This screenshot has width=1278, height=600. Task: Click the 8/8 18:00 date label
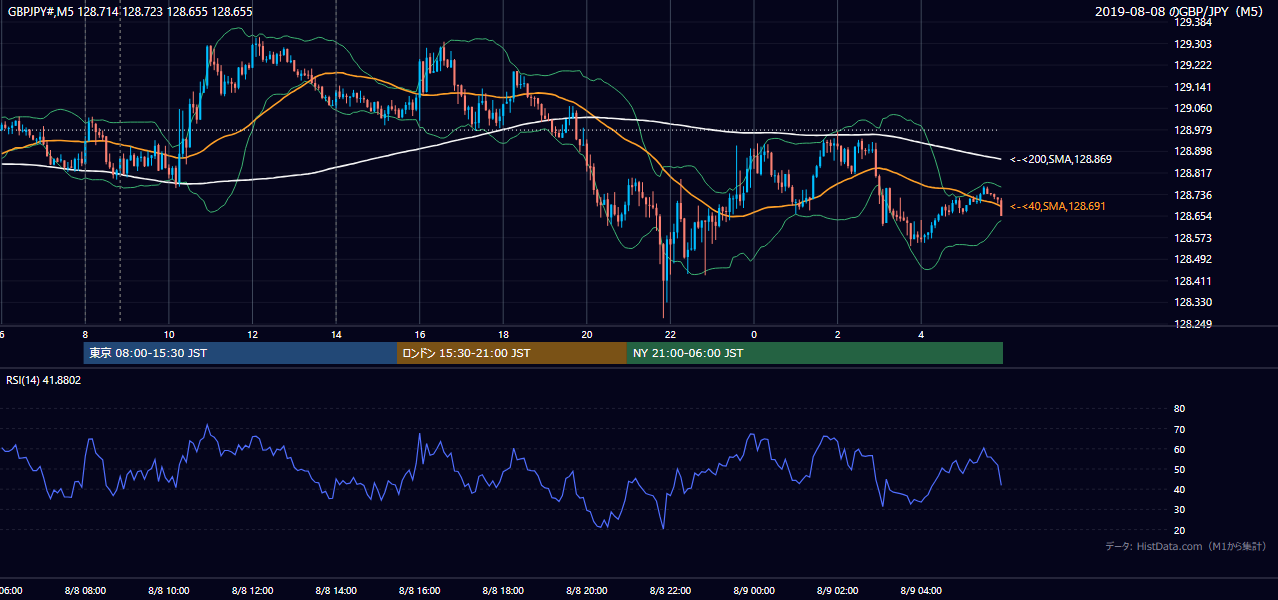click(504, 591)
